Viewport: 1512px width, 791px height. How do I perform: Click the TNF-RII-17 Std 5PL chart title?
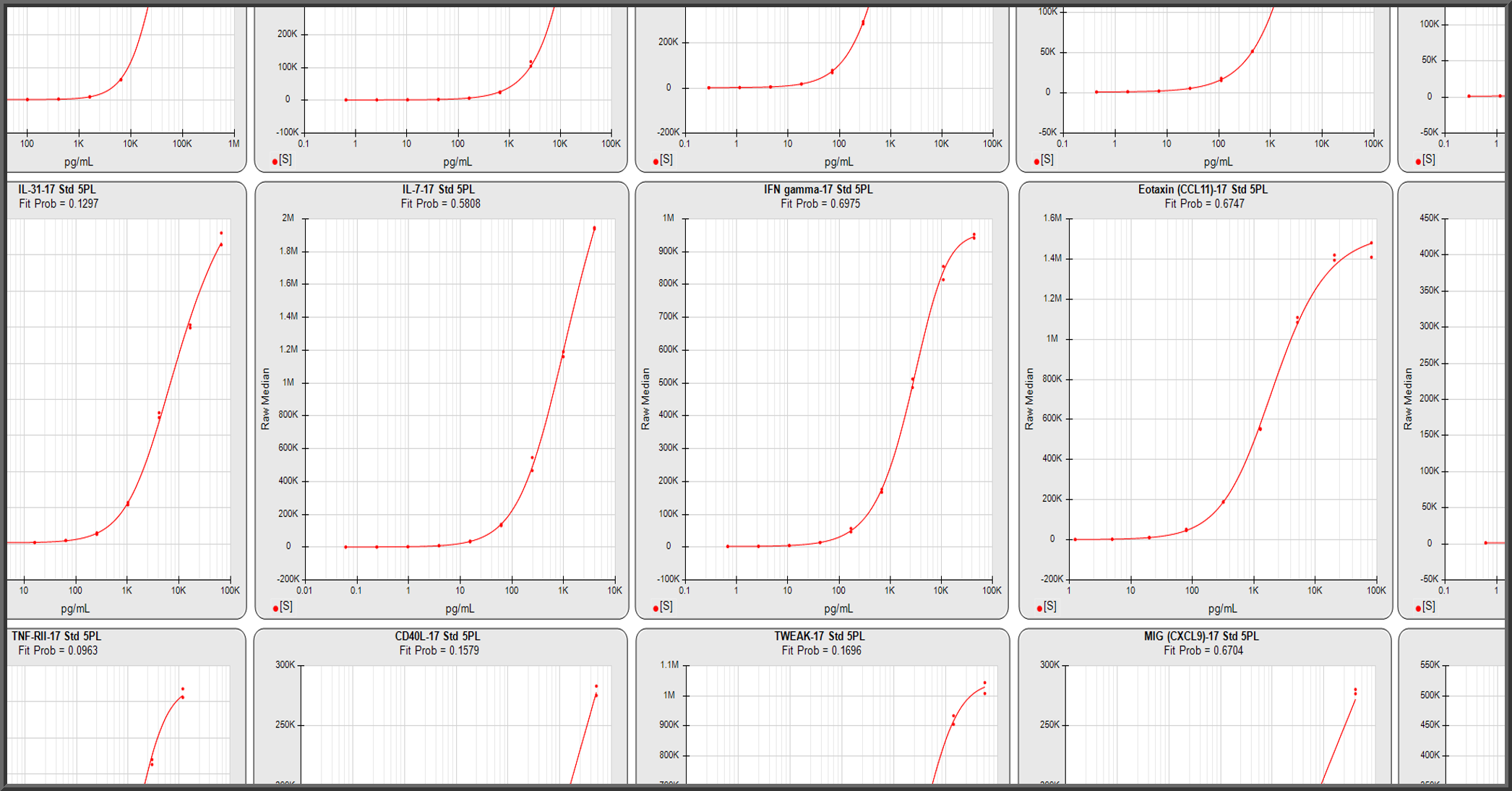56,636
